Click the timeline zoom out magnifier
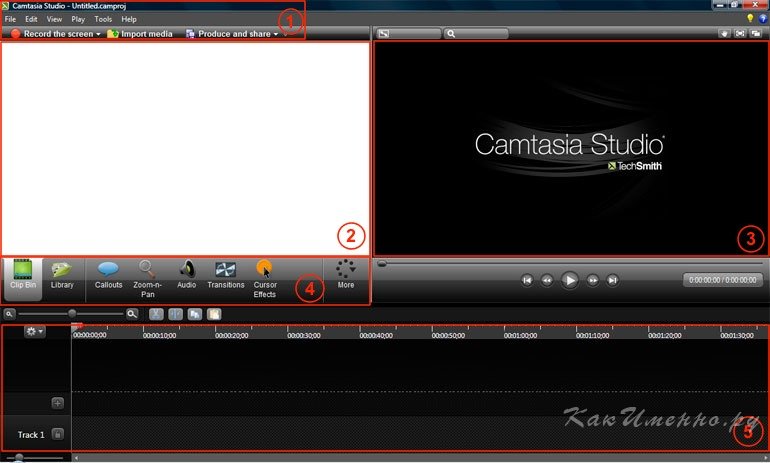 click(x=9, y=314)
